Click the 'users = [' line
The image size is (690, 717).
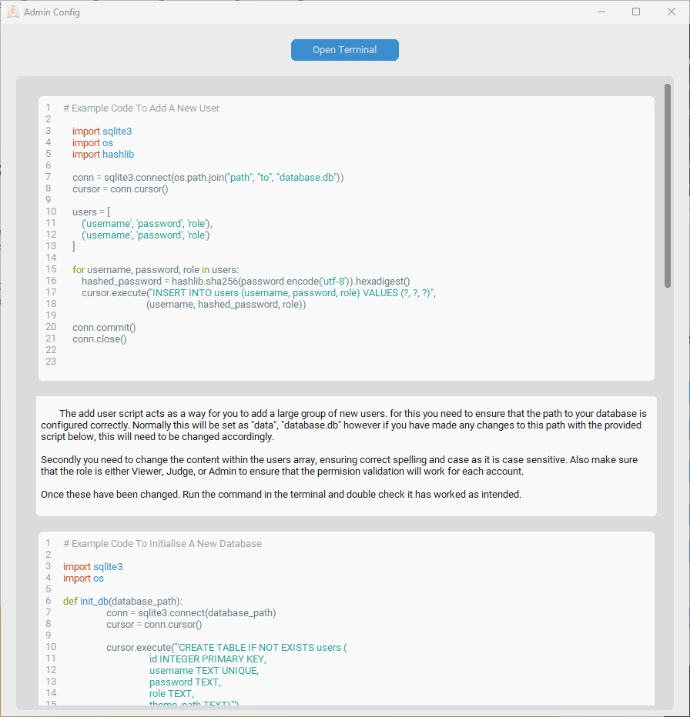point(91,212)
